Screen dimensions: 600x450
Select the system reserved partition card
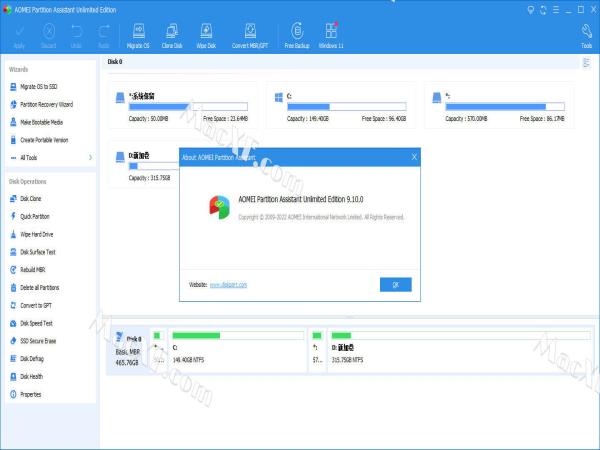tap(183, 106)
